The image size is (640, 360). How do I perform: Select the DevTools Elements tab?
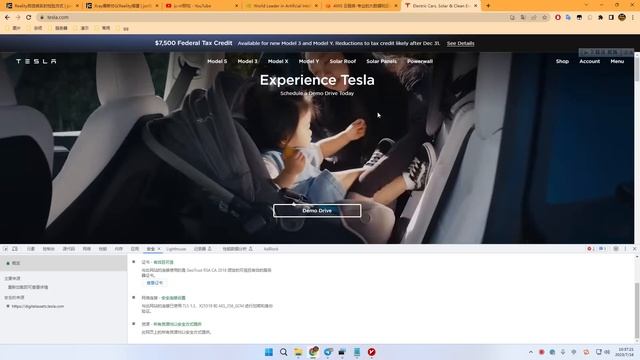point(31,249)
